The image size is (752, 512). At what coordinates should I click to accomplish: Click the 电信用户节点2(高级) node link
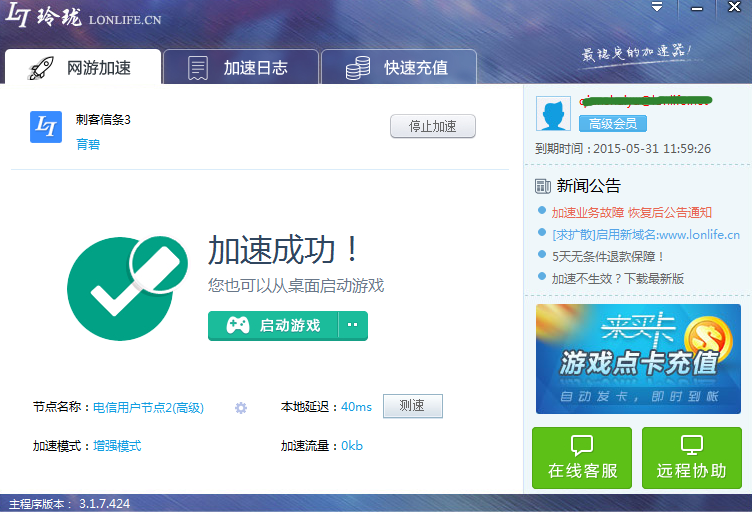148,407
